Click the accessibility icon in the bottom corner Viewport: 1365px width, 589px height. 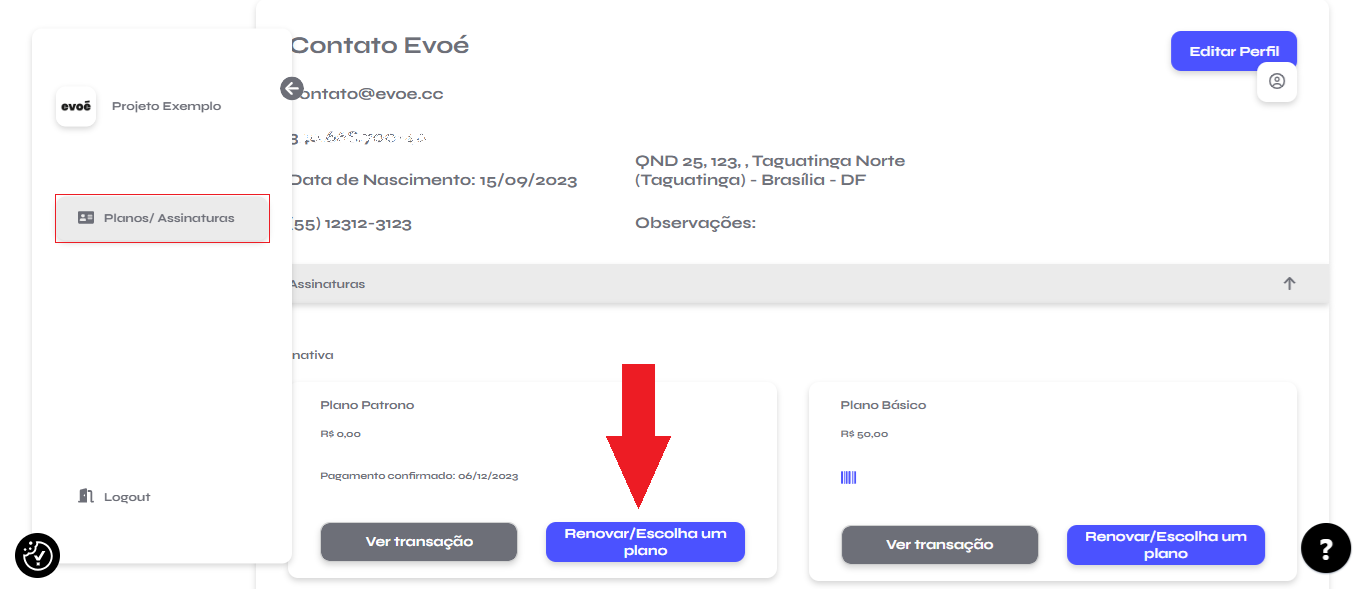38,554
